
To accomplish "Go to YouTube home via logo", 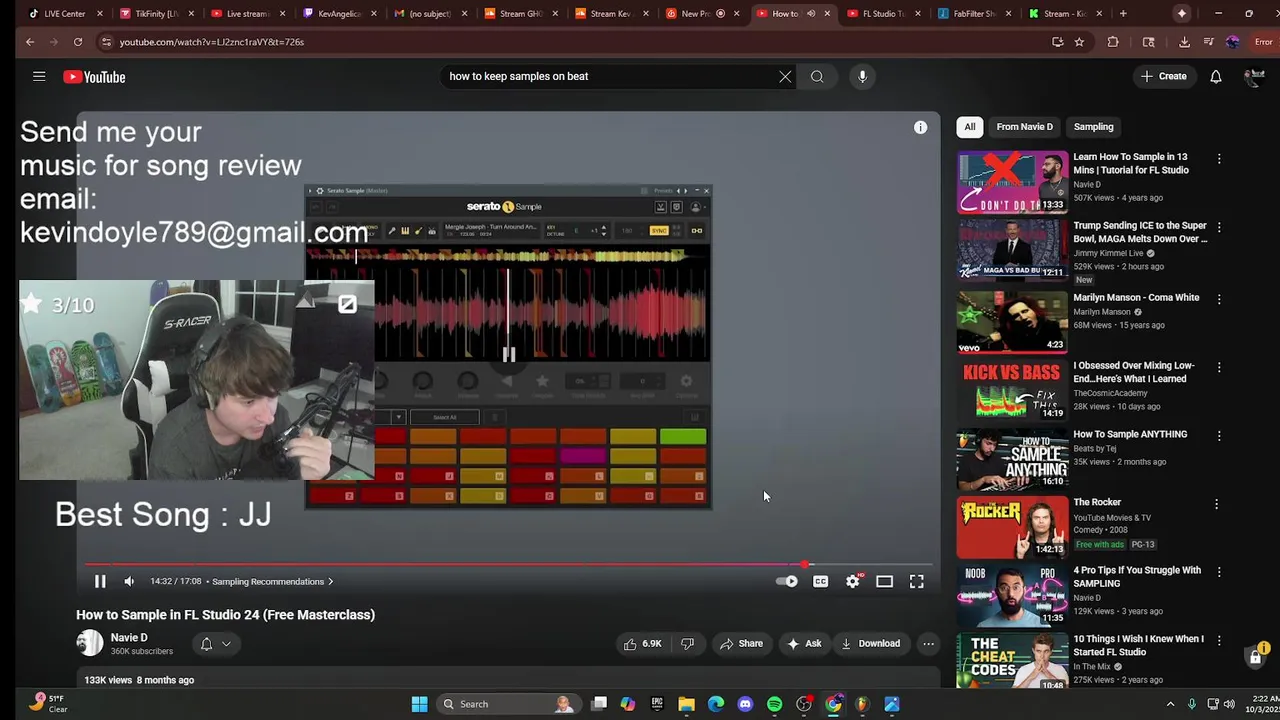I will coord(94,77).
